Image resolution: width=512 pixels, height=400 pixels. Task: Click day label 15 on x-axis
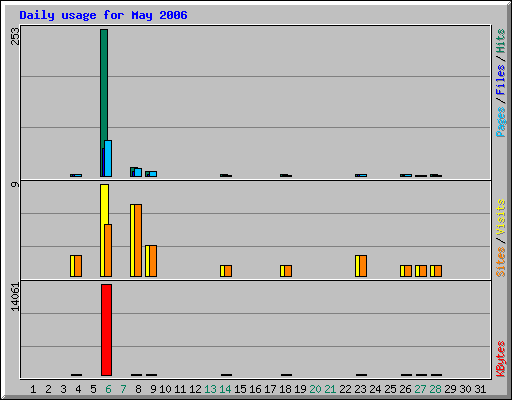tap(240, 389)
